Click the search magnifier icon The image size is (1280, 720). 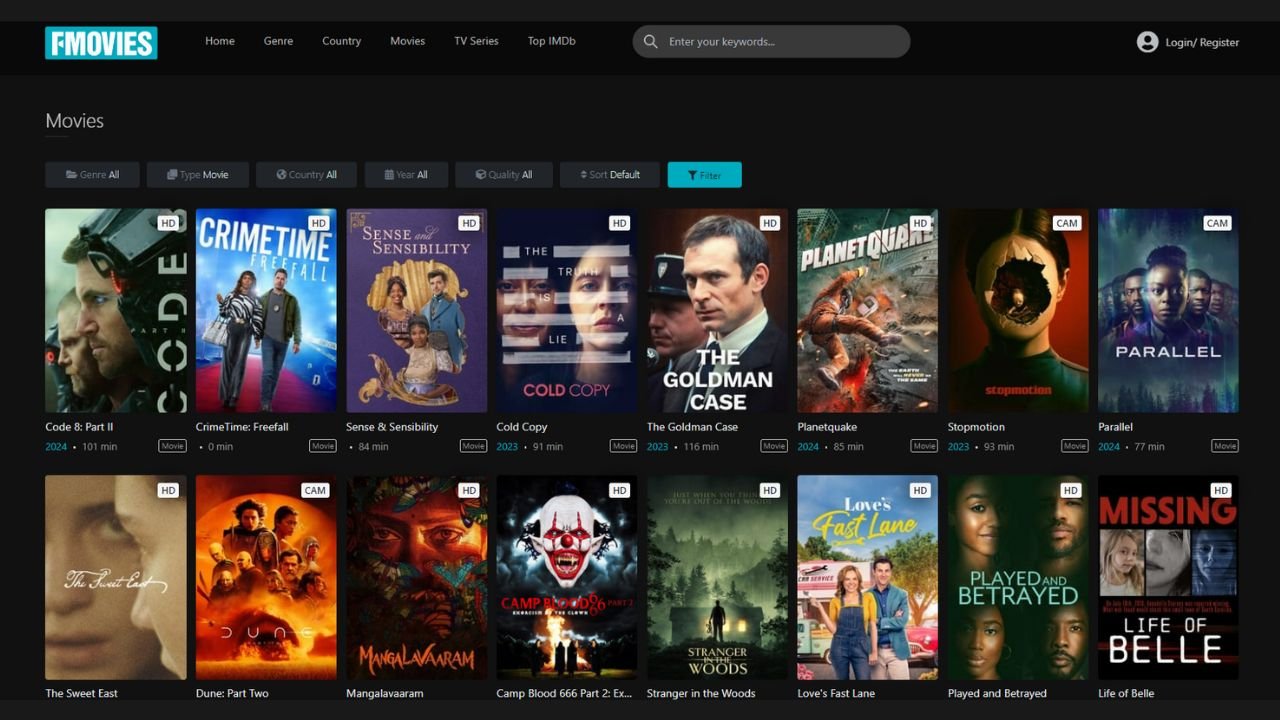tap(651, 42)
